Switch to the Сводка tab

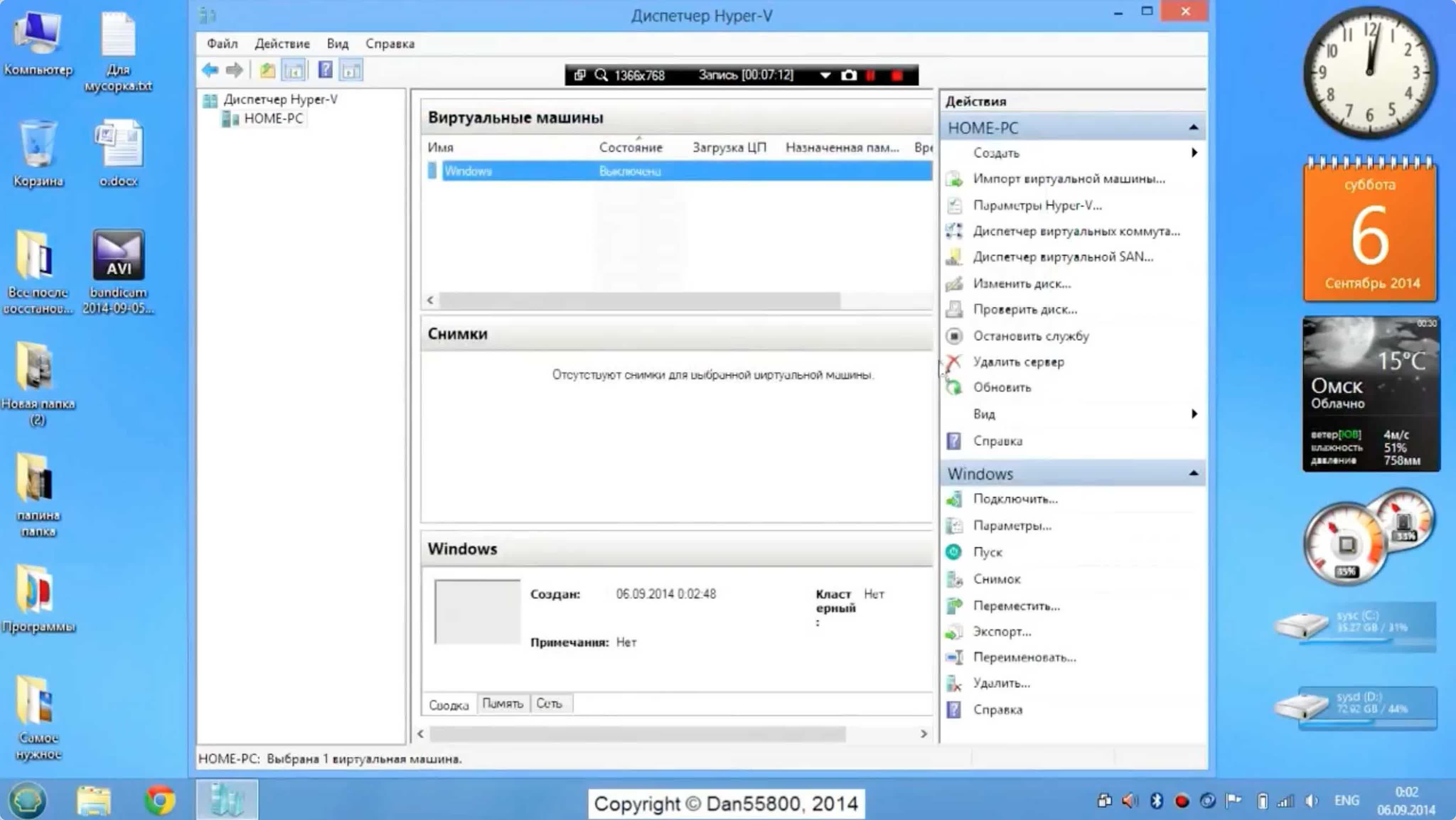click(449, 705)
